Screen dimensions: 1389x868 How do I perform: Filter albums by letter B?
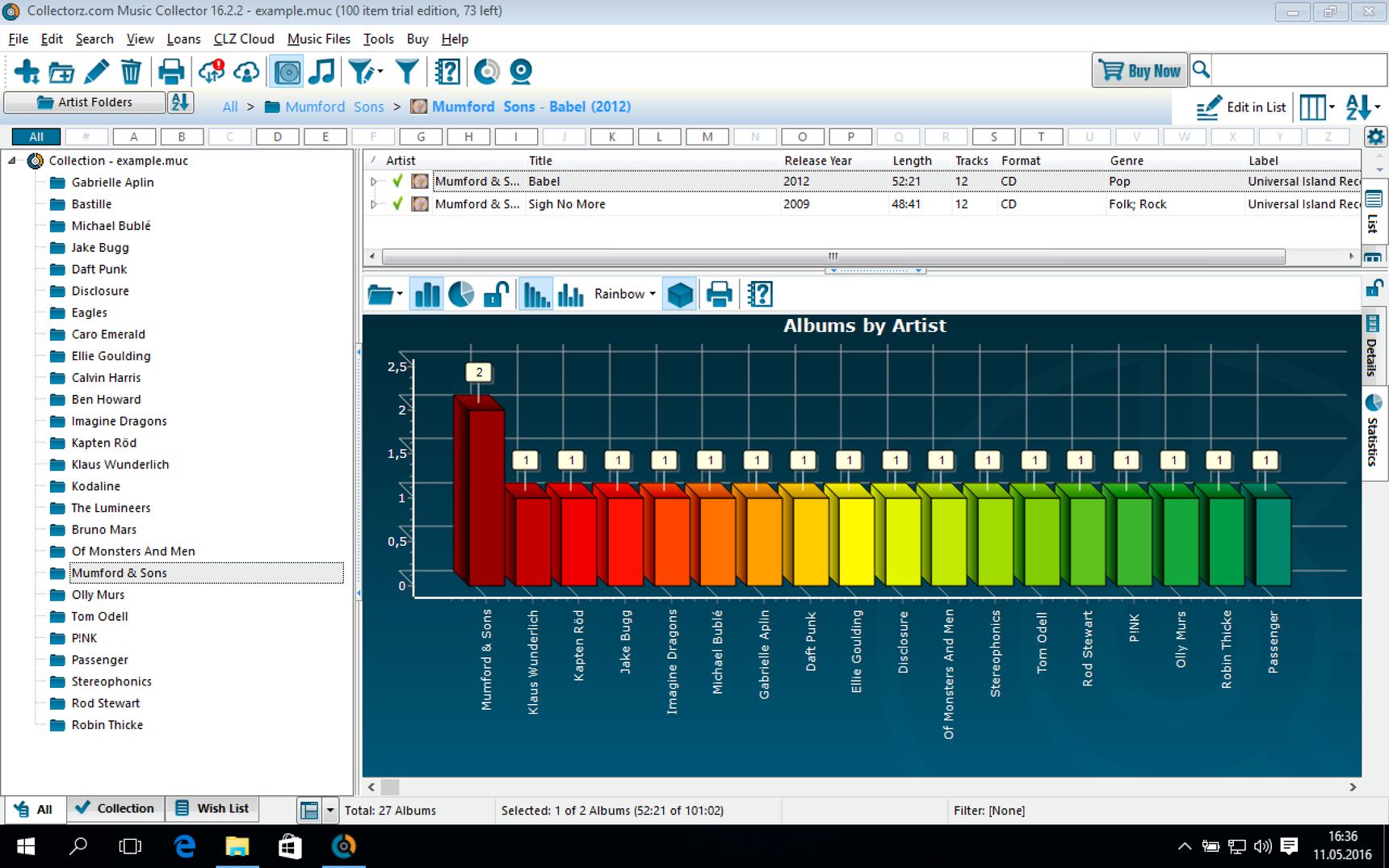pos(182,136)
